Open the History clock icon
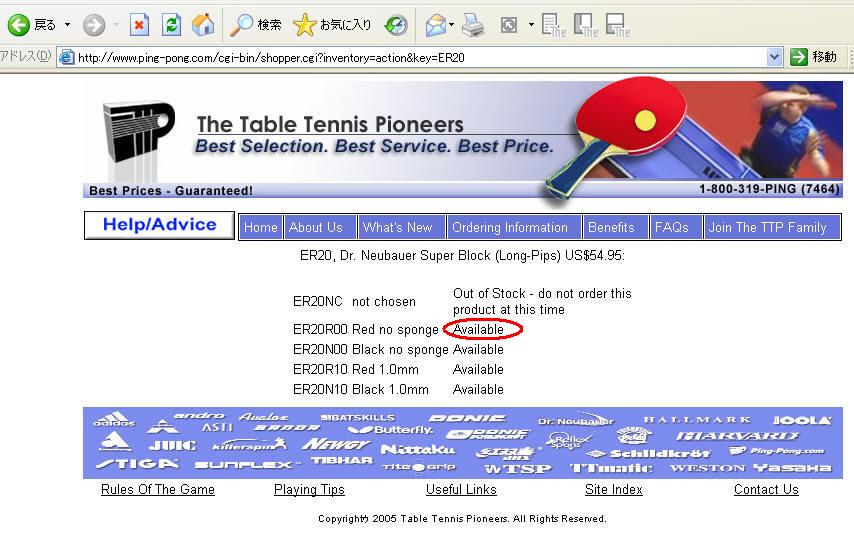Screen dimensions: 854x544 click(x=396, y=25)
